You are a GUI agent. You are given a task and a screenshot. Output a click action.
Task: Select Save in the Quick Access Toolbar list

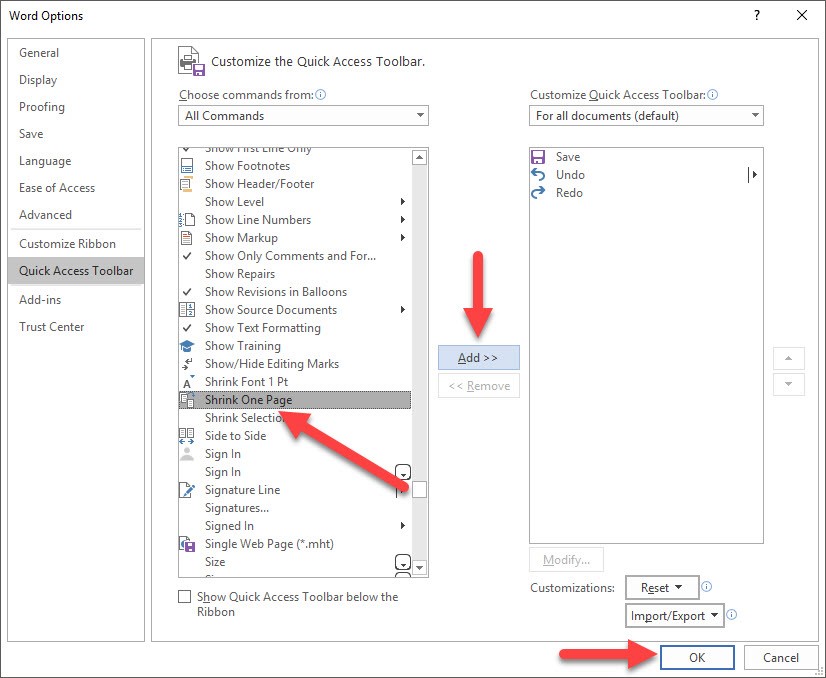point(566,156)
